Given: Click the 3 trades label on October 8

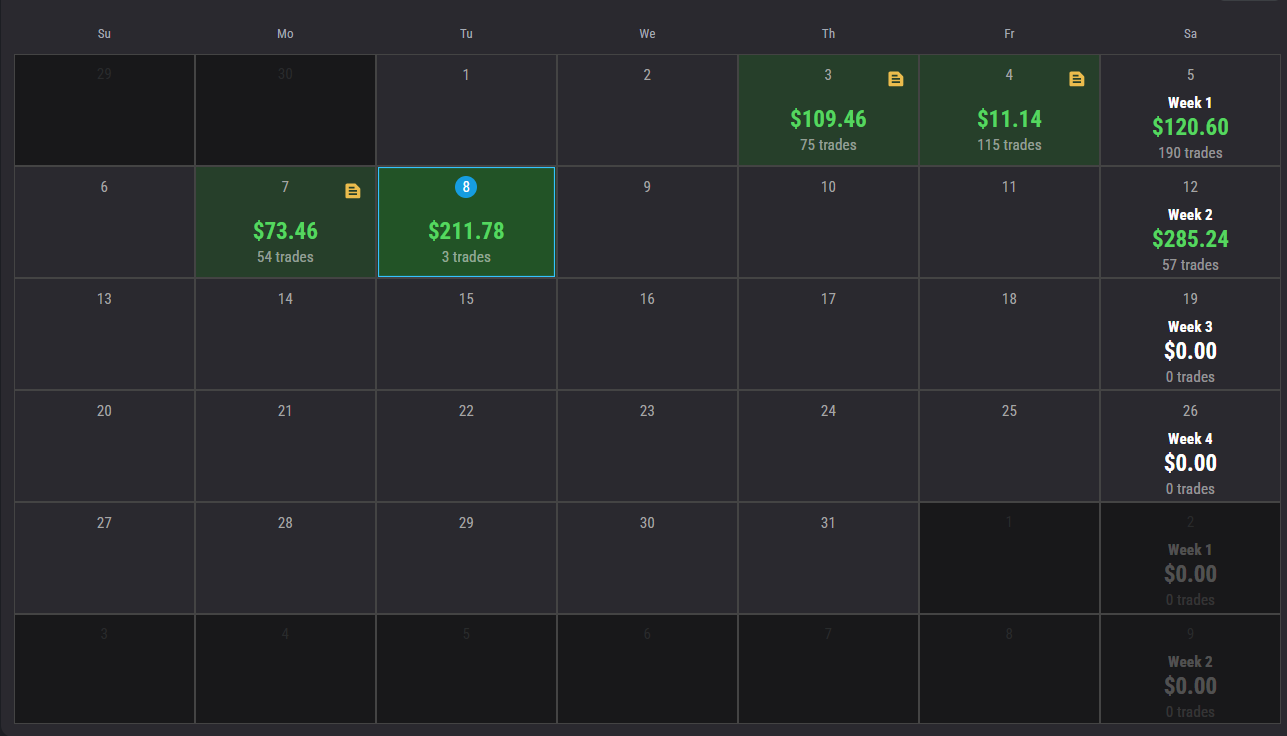Looking at the screenshot, I should tap(466, 256).
